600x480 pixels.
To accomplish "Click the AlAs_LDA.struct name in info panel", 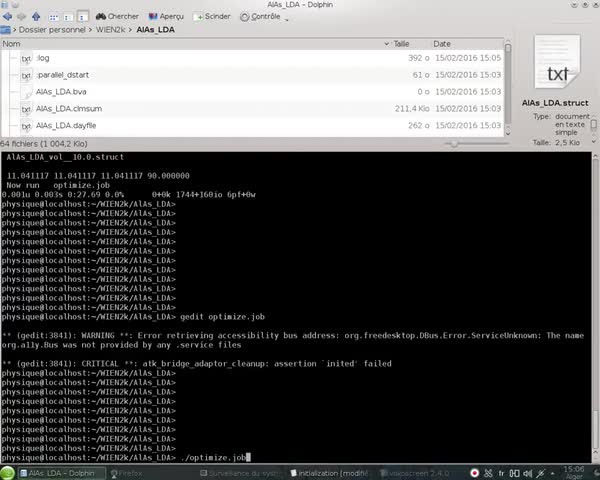I will tap(555, 103).
